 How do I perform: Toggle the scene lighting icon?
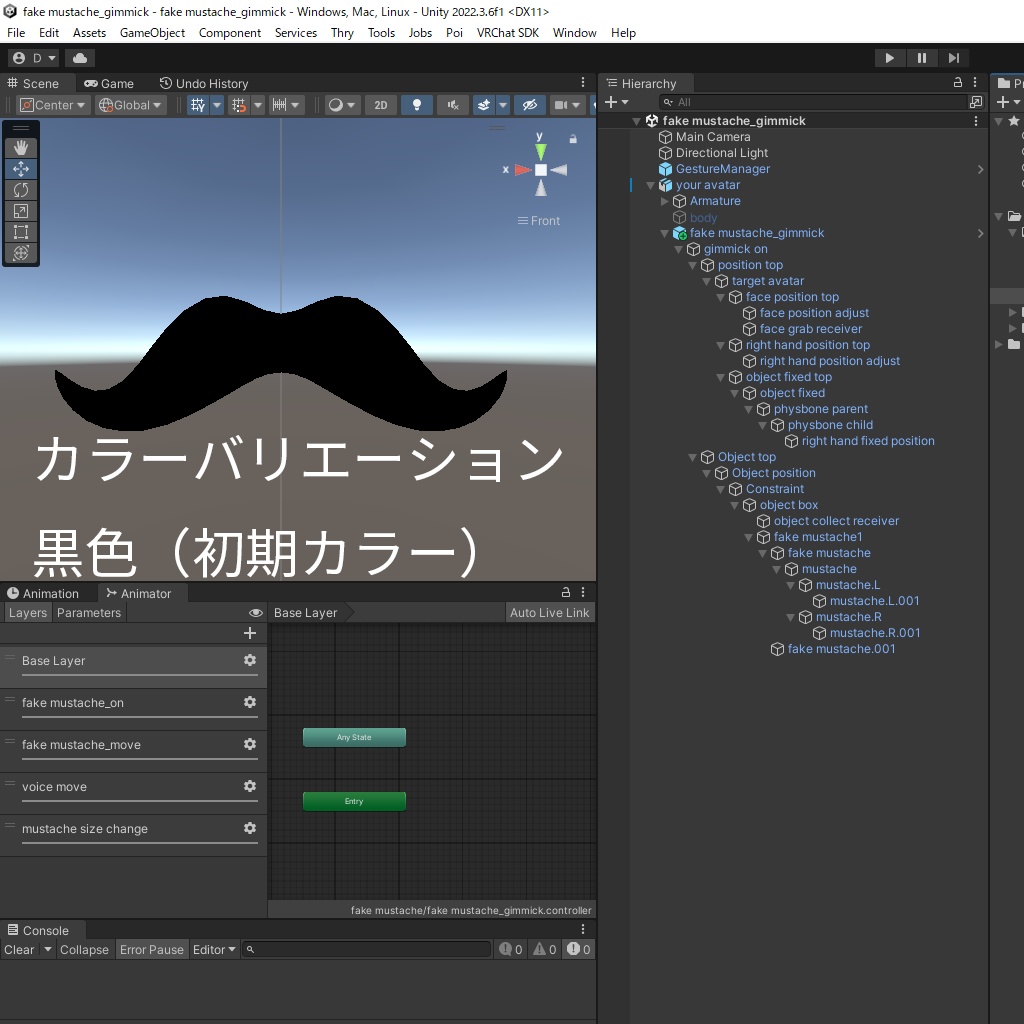click(419, 105)
